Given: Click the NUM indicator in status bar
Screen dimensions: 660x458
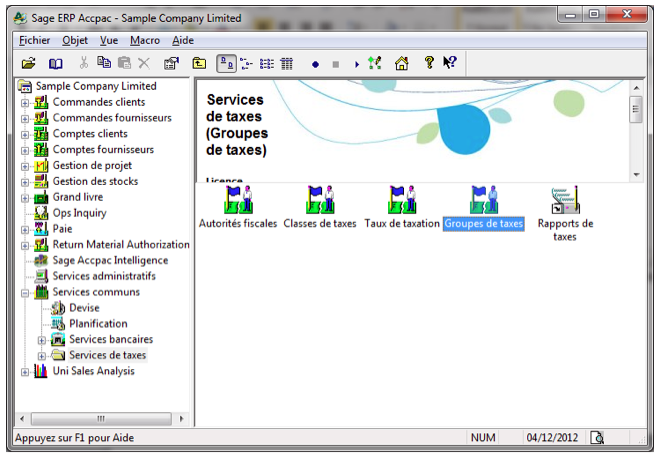Looking at the screenshot, I should click(x=483, y=438).
